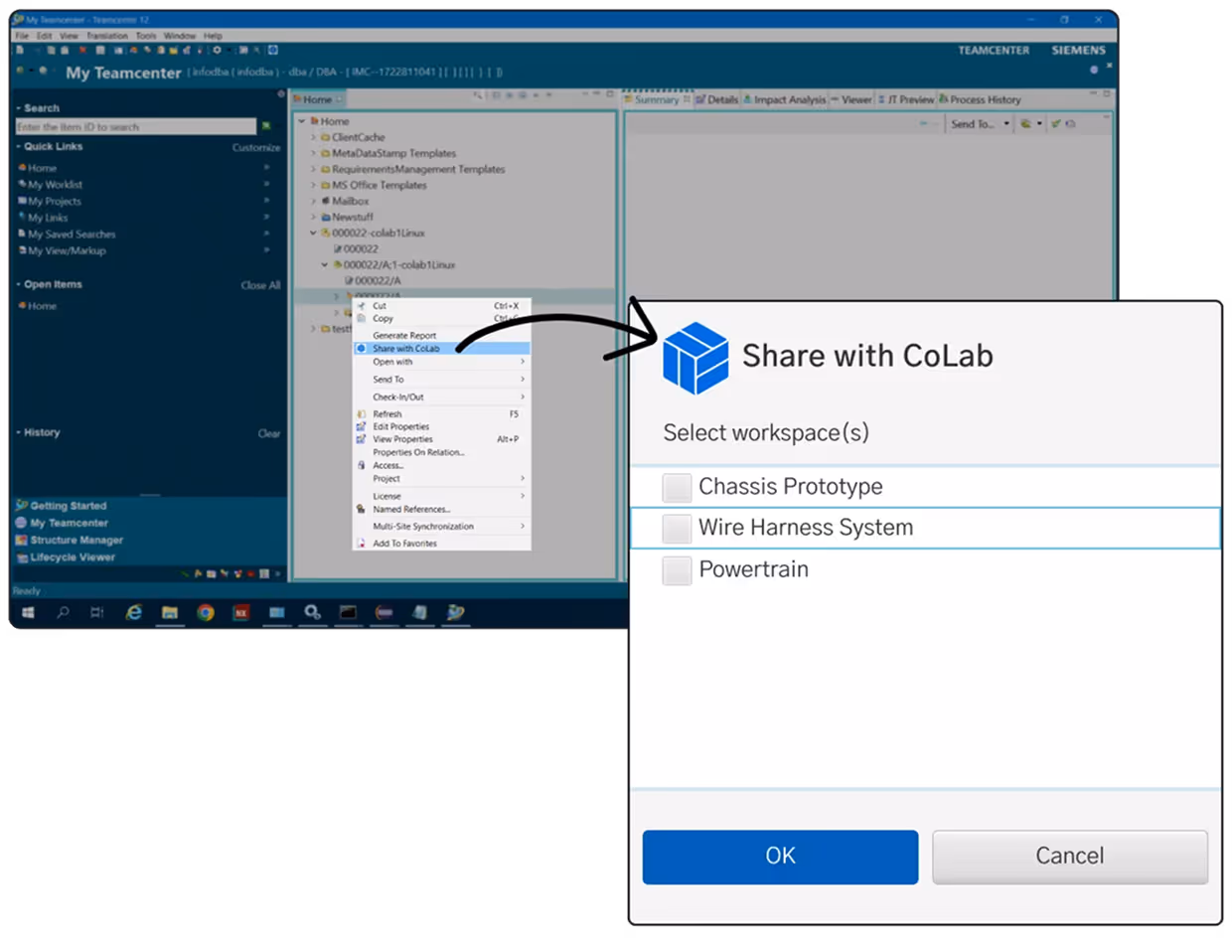Expand the ClientCache folder node
Viewport: 1232px width, 952px height.
(x=313, y=138)
